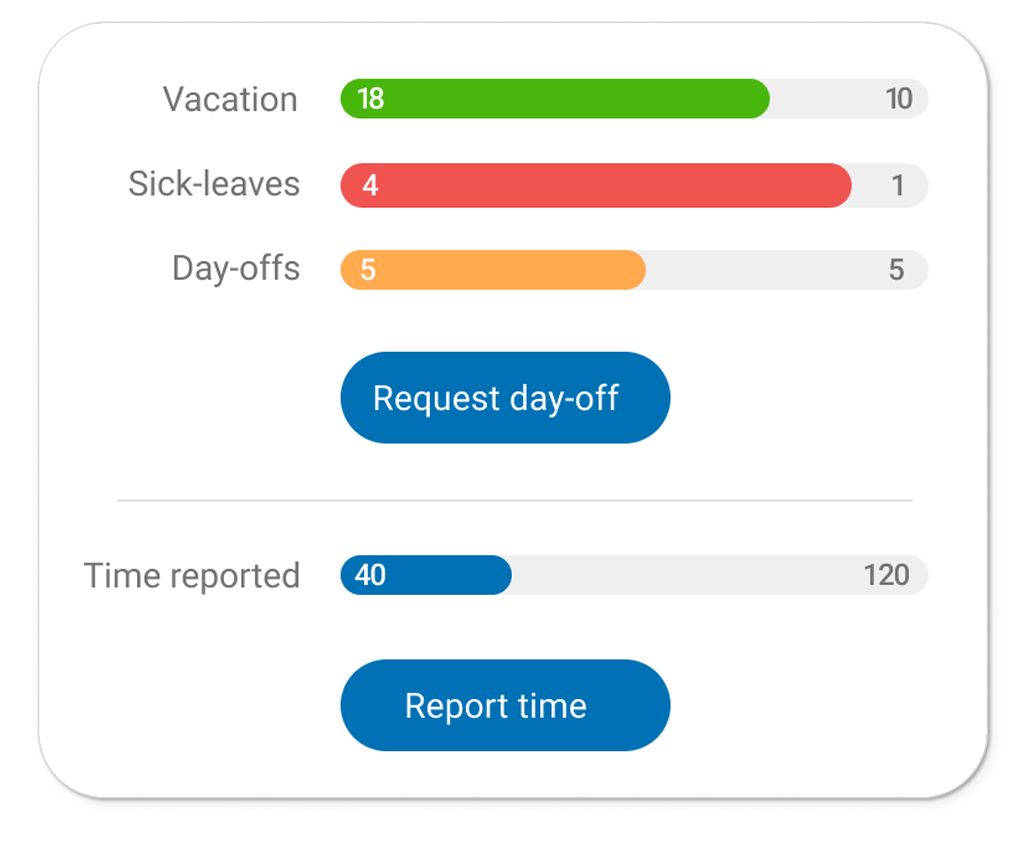Click the remaining sick-leaves value 1
This screenshot has height=842, width=1036.
point(897,186)
